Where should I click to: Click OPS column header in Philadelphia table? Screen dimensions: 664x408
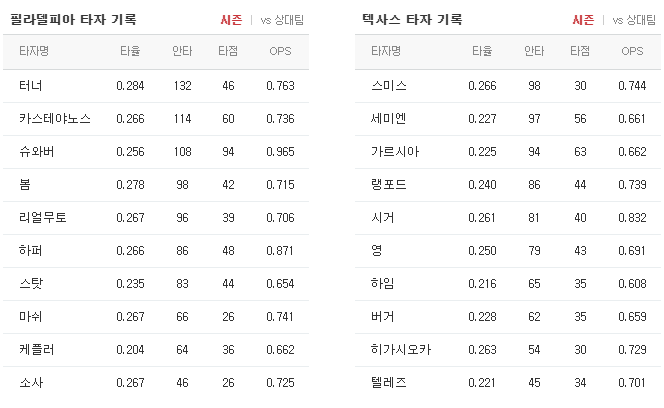(280, 51)
